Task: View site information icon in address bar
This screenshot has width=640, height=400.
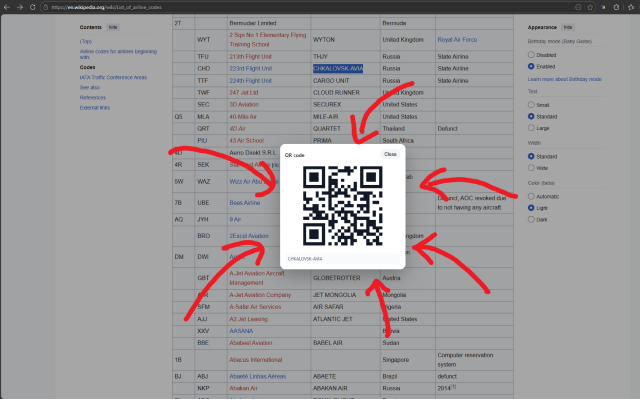Action: [46, 7]
